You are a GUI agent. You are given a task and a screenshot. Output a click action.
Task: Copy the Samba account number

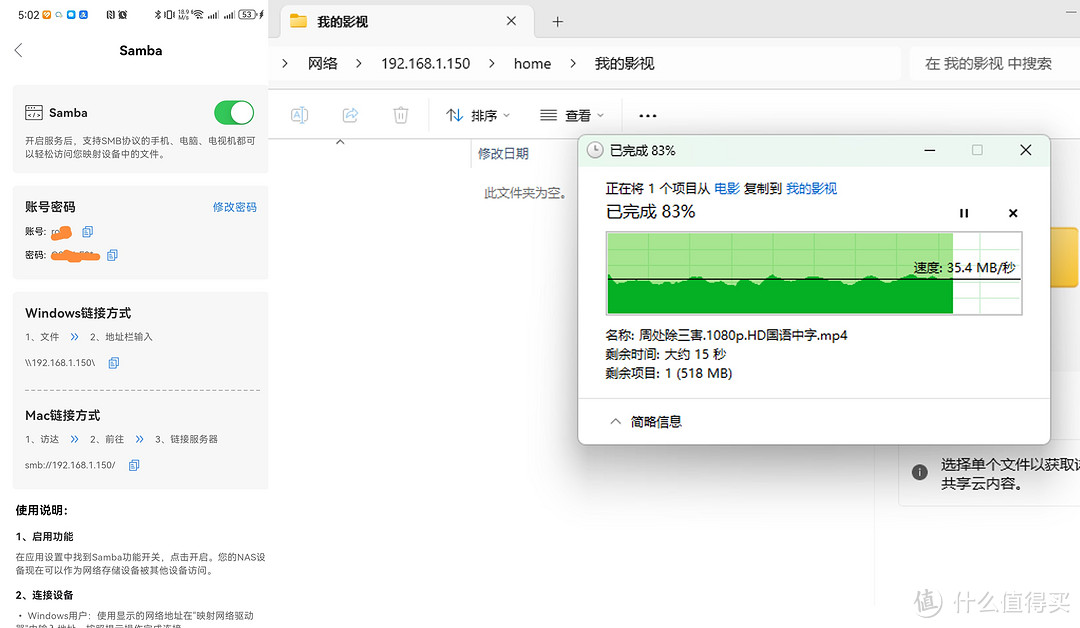pos(86,231)
